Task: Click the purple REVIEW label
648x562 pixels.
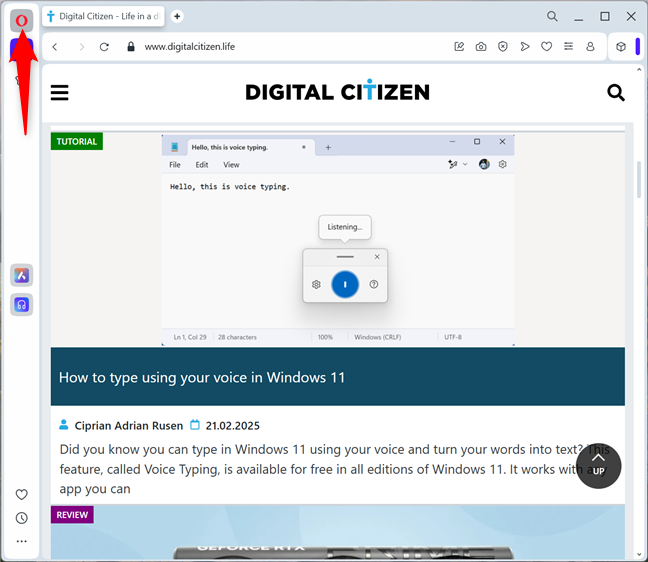Action: pyautogui.click(x=72, y=515)
